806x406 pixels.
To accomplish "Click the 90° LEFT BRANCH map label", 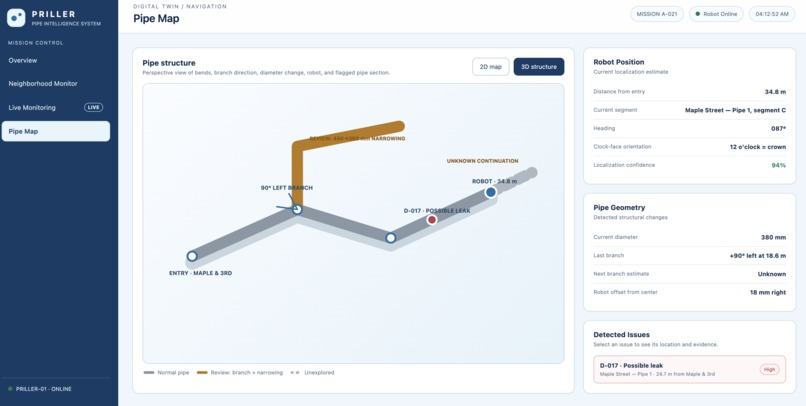I will pyautogui.click(x=286, y=188).
